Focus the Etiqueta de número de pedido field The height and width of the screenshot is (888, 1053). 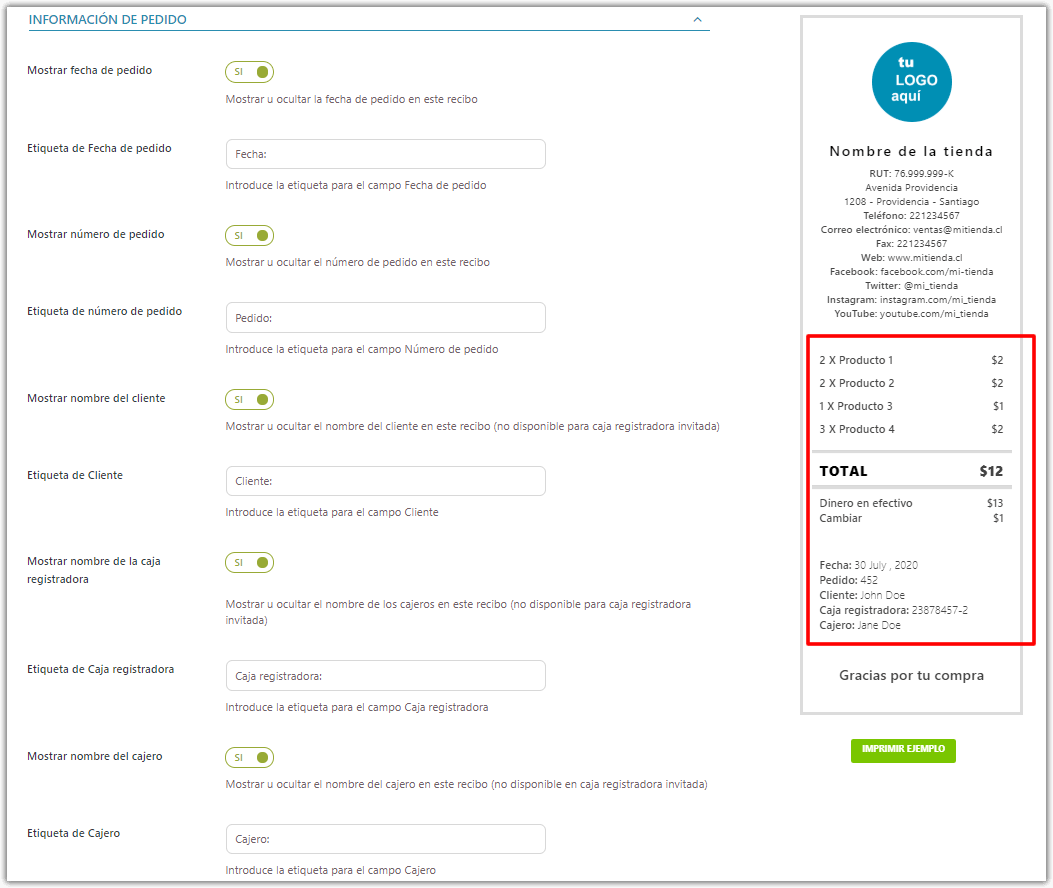coord(385,318)
